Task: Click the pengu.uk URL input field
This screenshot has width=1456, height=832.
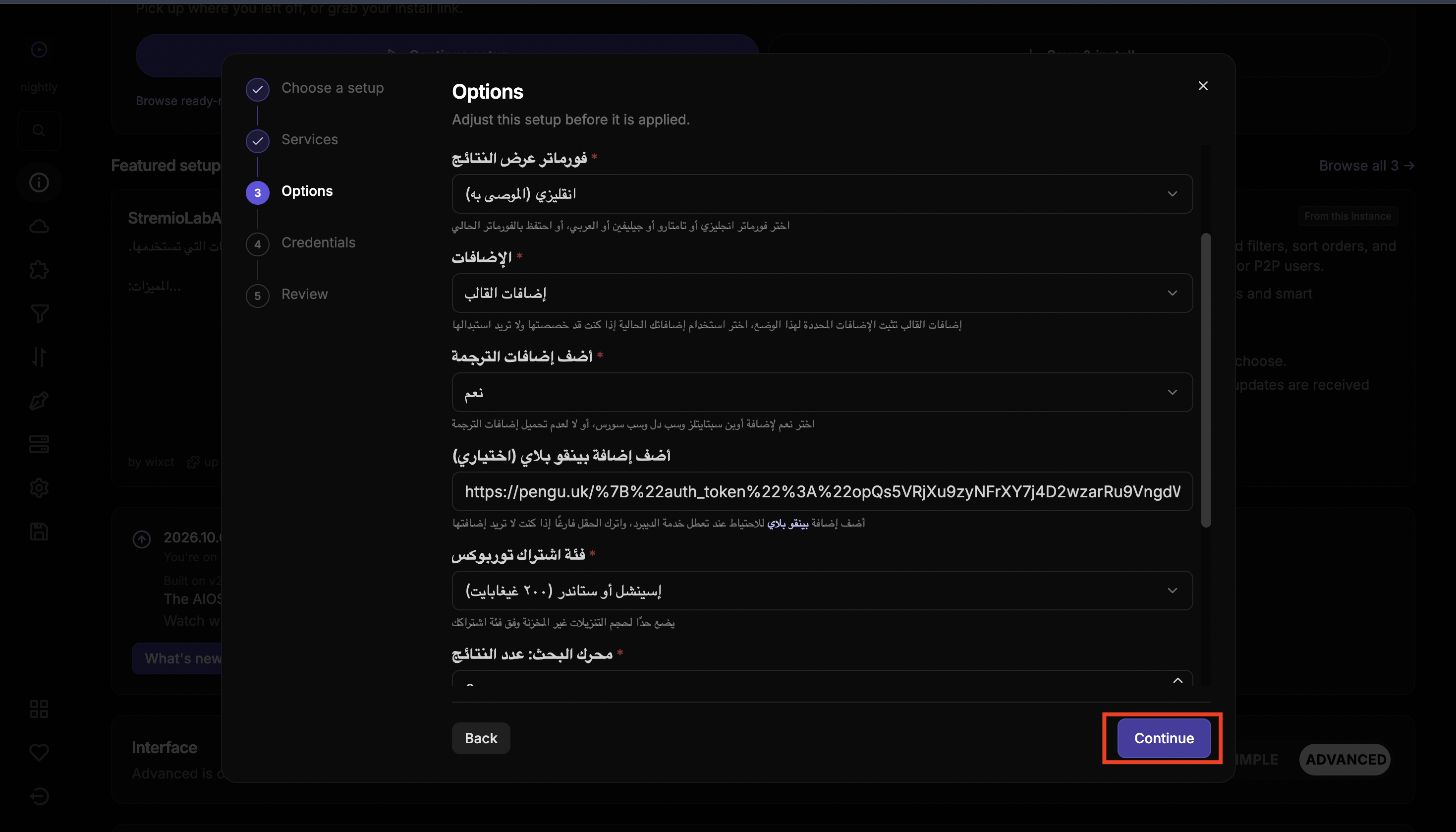Action: tap(822, 491)
